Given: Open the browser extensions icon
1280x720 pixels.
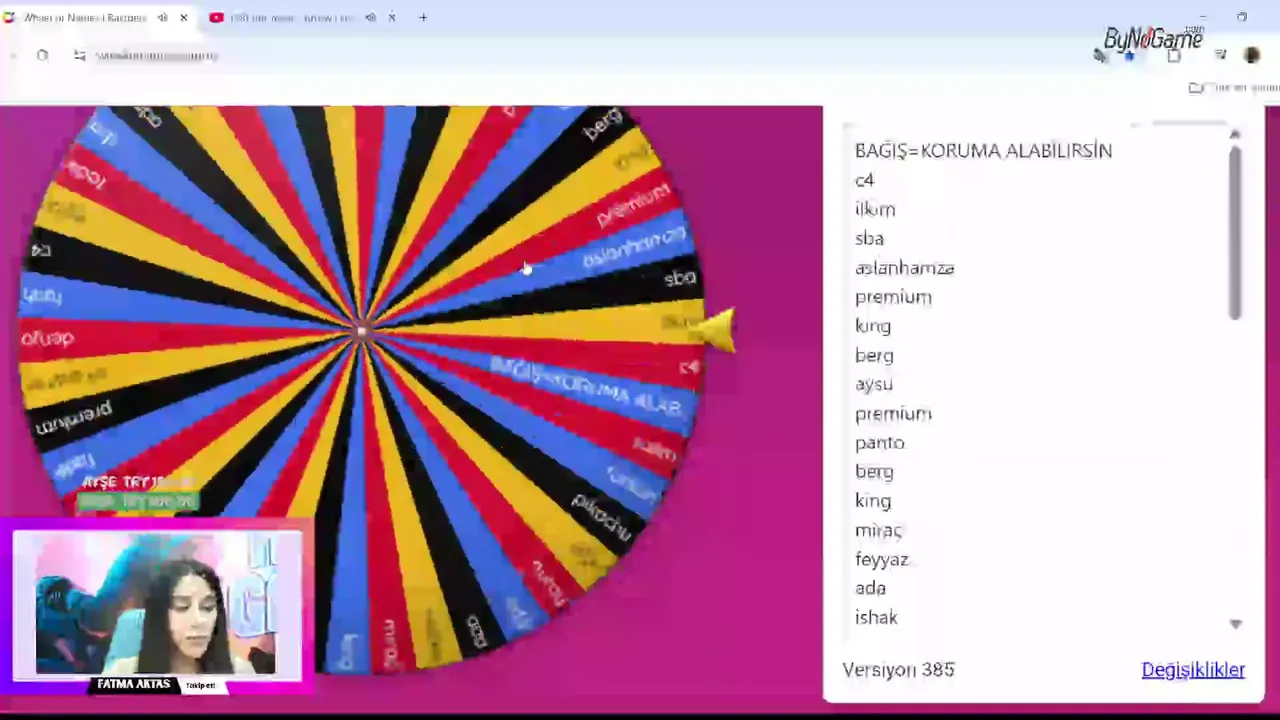Looking at the screenshot, I should point(1174,56).
